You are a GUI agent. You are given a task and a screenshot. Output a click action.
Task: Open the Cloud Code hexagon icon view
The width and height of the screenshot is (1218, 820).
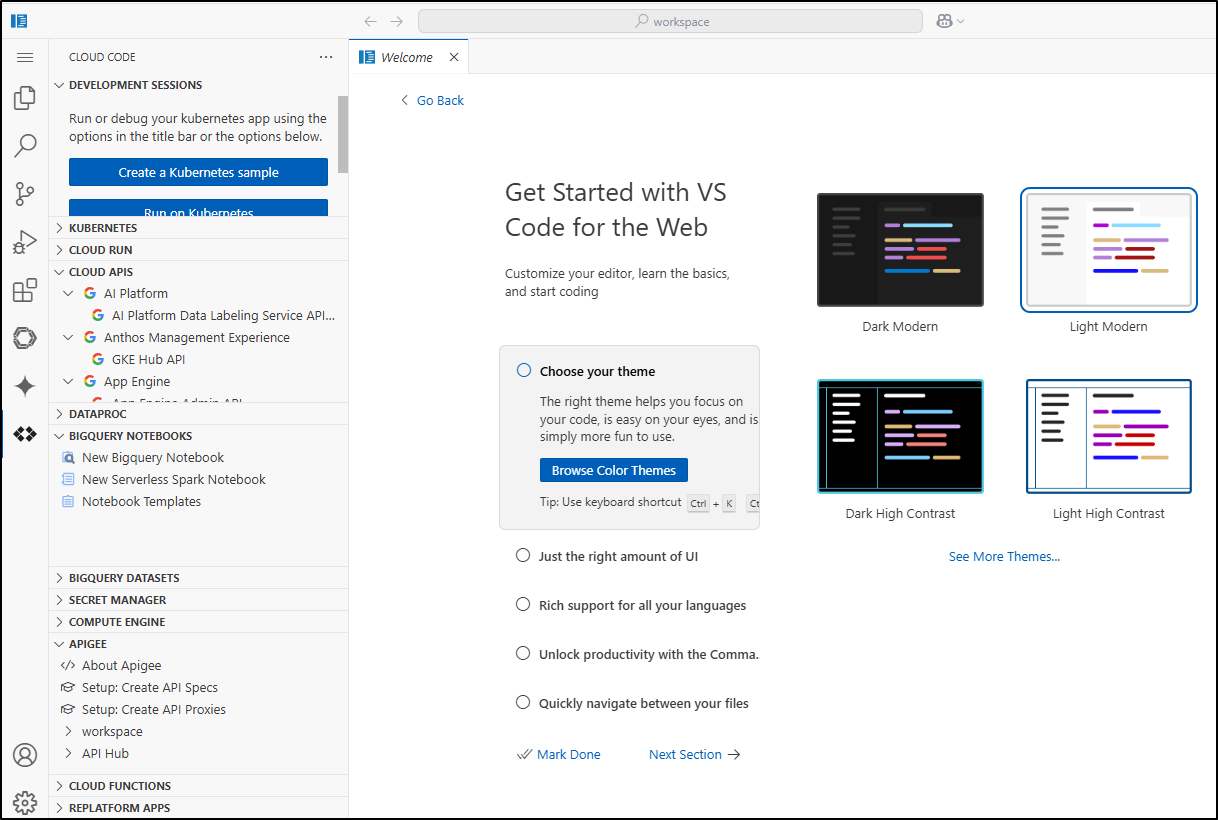pos(25,338)
